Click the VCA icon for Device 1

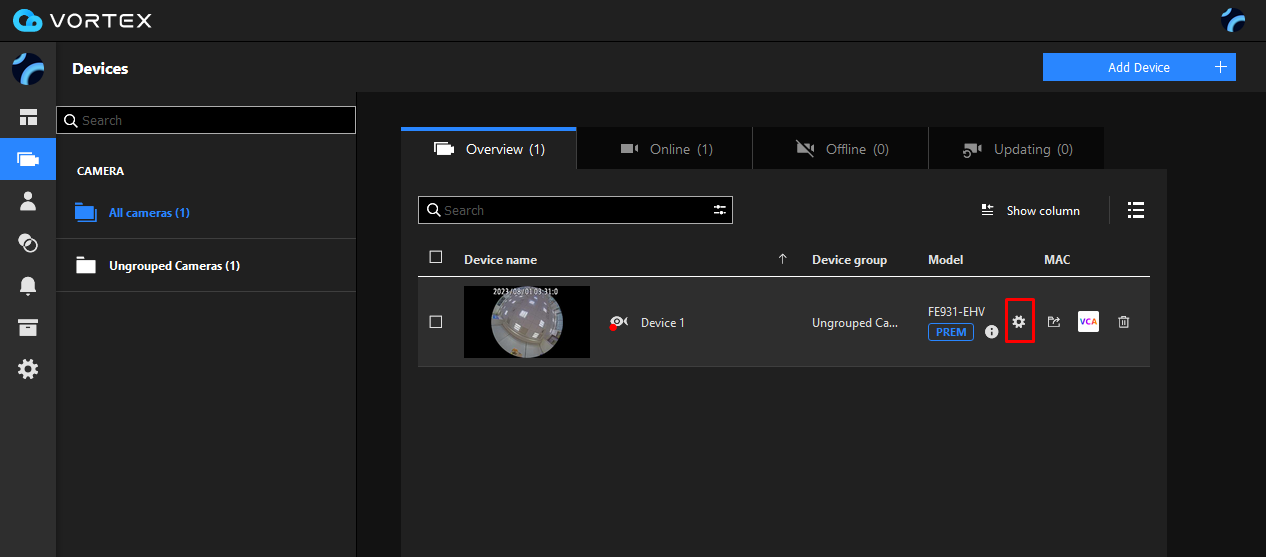tap(1088, 322)
